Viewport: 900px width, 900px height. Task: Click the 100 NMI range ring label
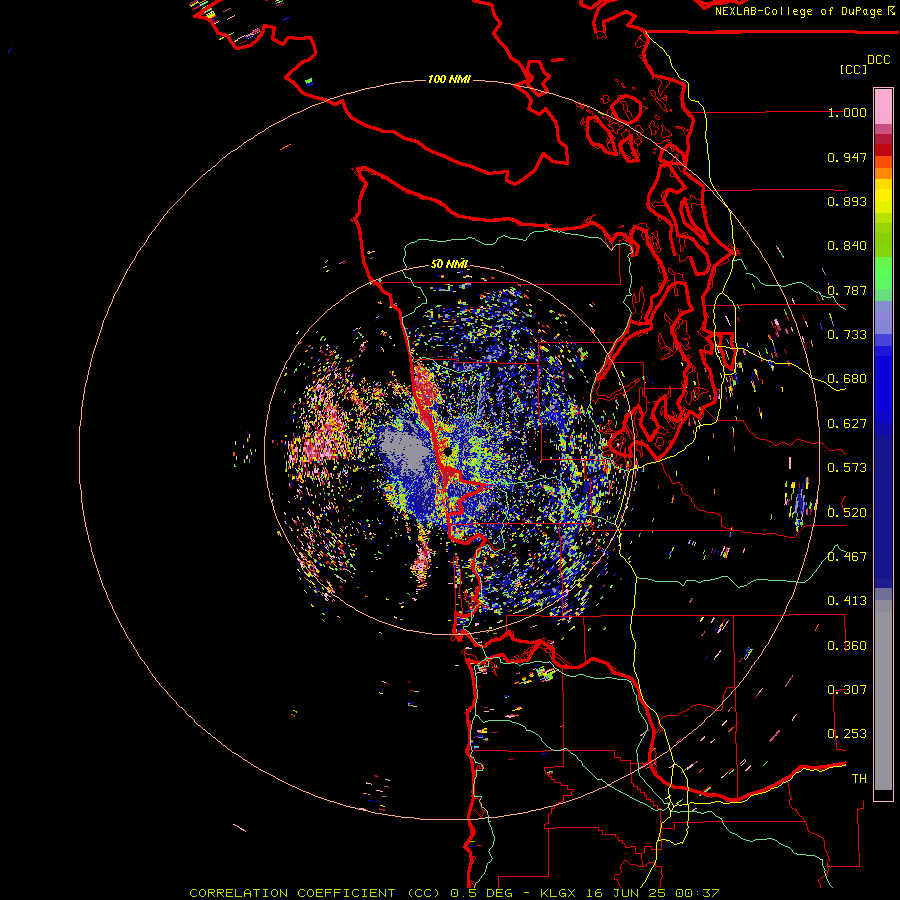pyautogui.click(x=449, y=79)
